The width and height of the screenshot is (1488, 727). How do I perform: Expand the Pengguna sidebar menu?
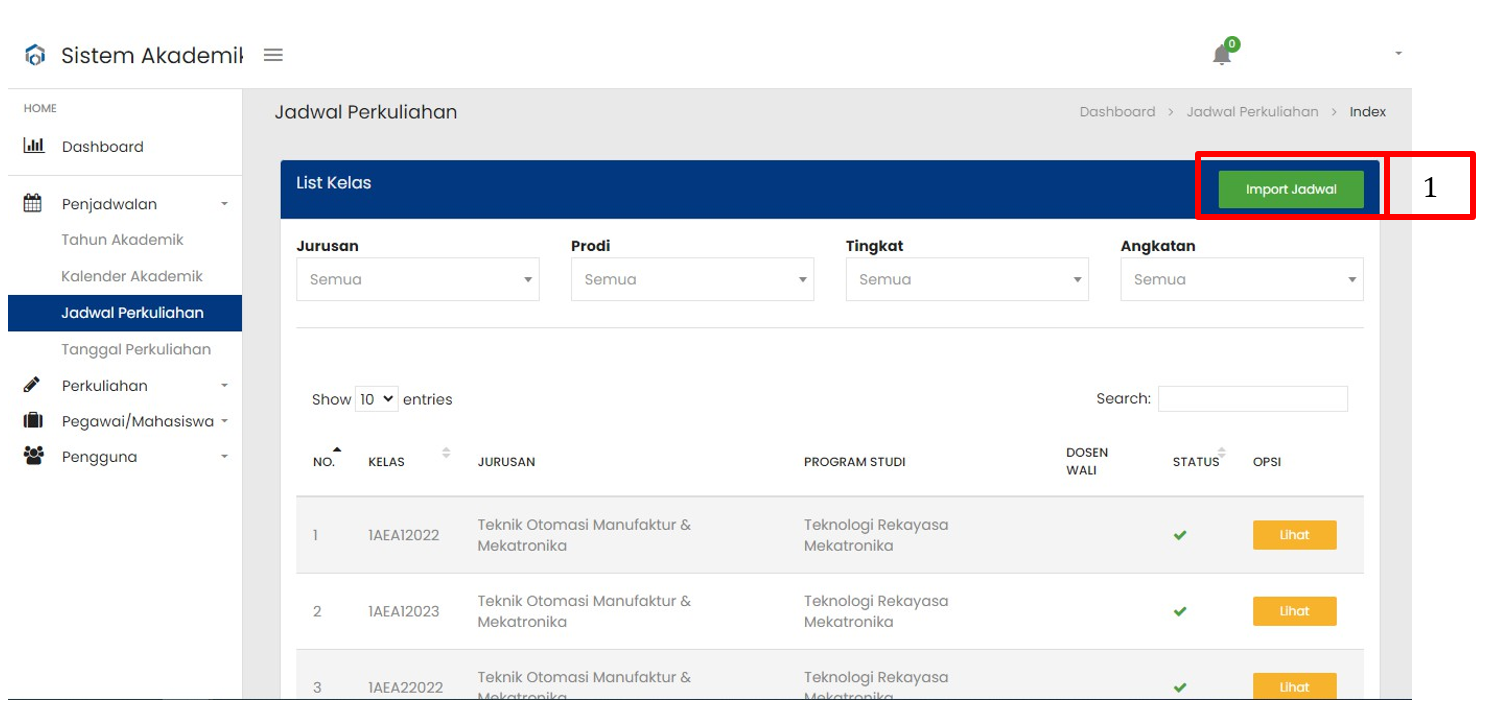(125, 457)
